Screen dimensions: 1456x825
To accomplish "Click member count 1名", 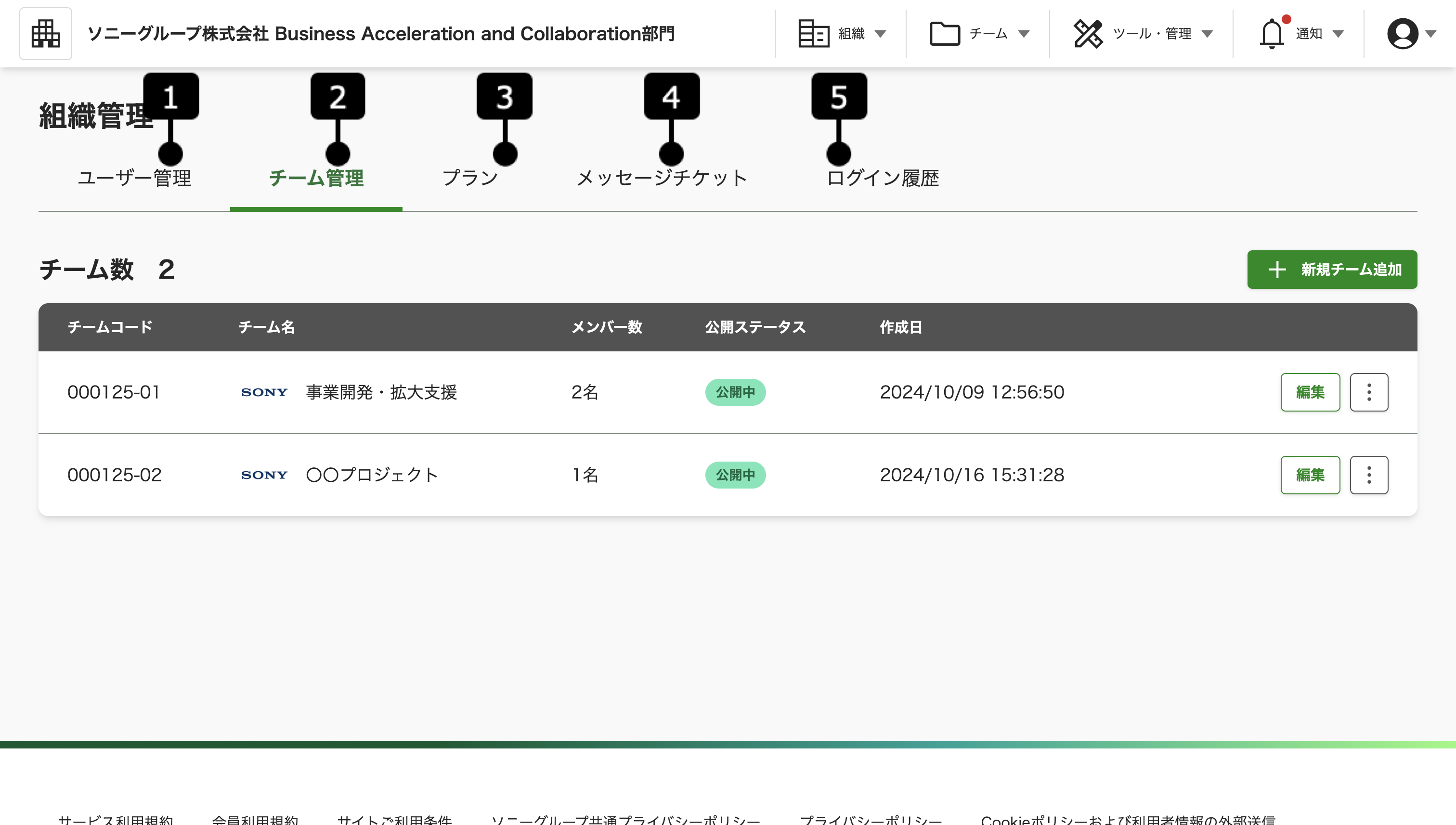I will [x=585, y=475].
